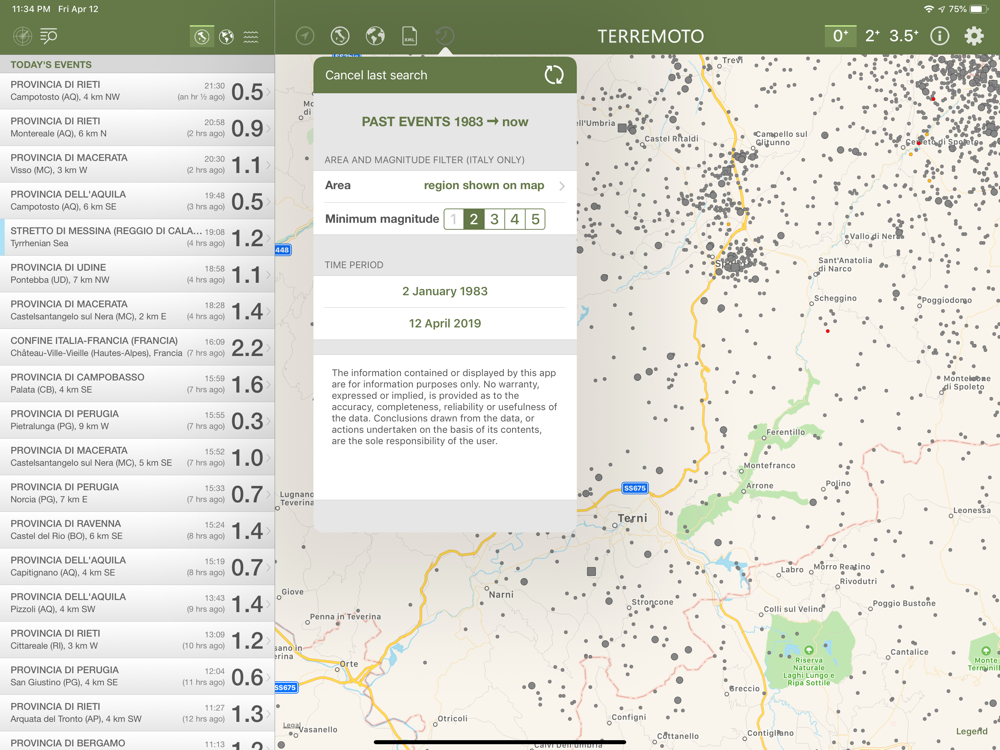Expand chevron on Norcia (PG) 0.7 event

[268, 494]
